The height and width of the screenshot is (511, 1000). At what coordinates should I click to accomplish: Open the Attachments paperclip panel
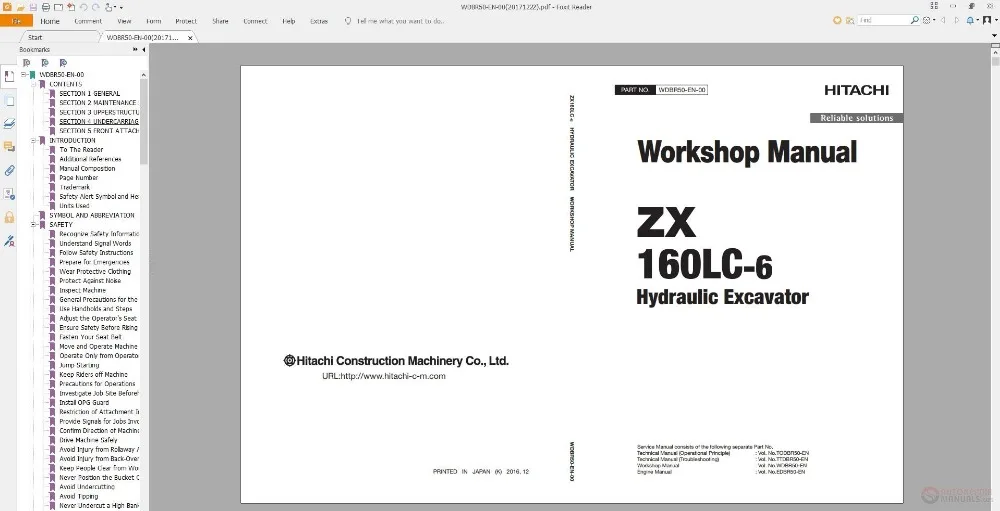[x=9, y=170]
